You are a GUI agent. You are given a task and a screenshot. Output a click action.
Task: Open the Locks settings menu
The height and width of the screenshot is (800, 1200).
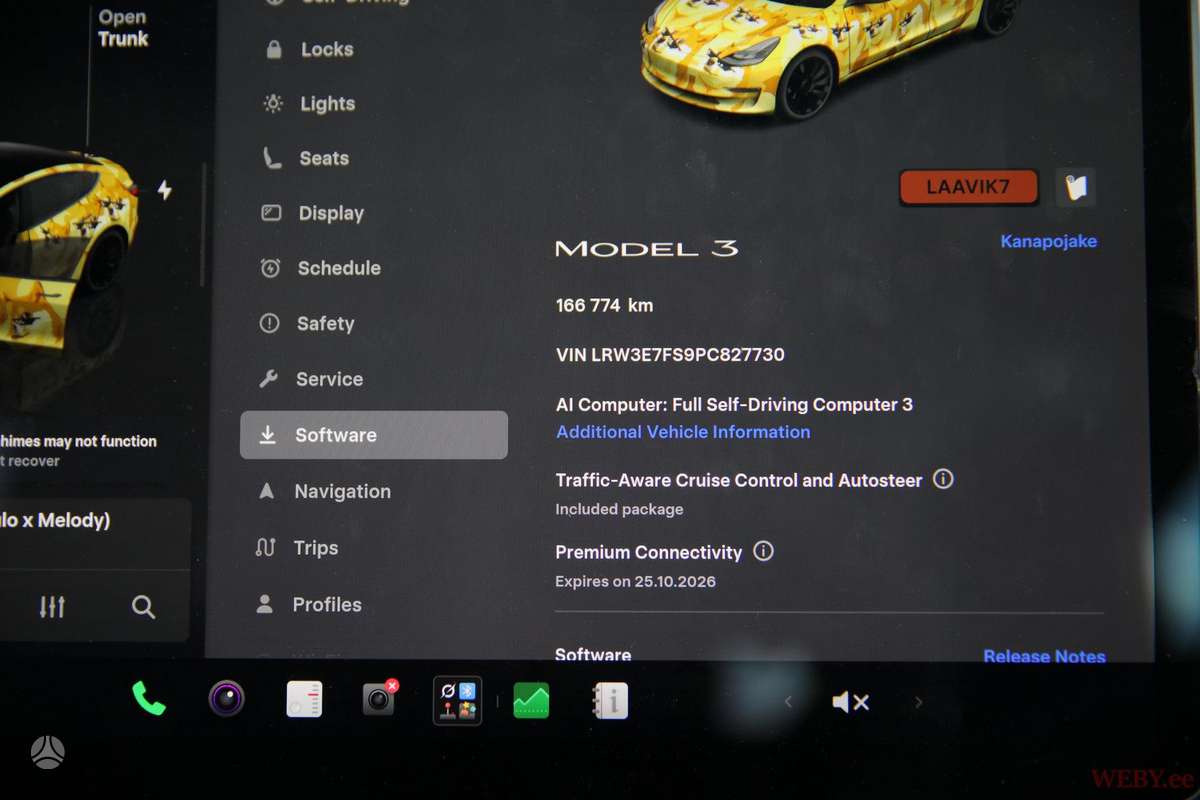(x=327, y=49)
